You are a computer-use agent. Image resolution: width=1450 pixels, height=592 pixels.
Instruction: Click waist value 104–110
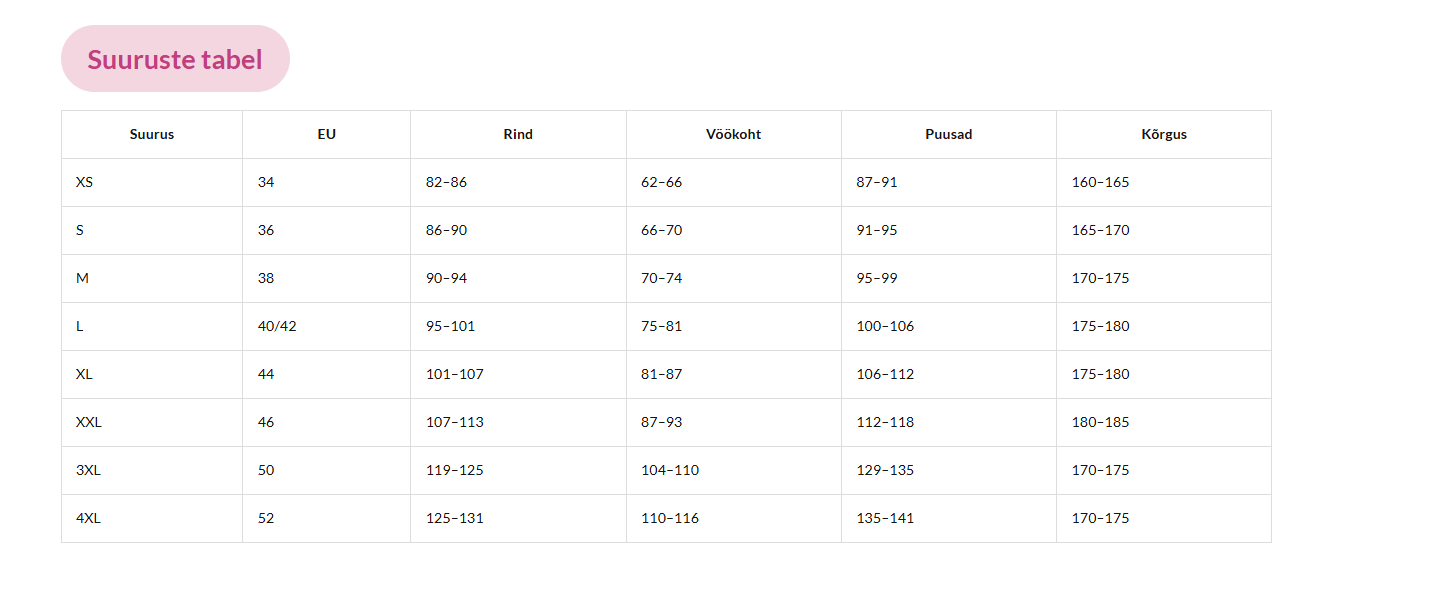pyautogui.click(x=670, y=470)
